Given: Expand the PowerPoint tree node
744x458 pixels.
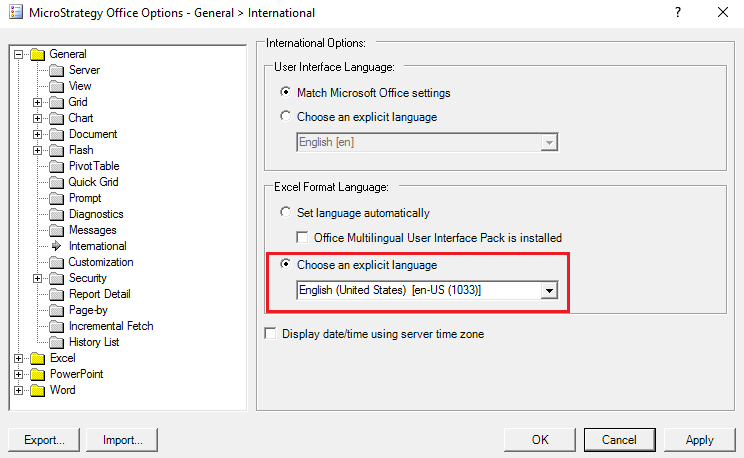Looking at the screenshot, I should pyautogui.click(x=19, y=374).
